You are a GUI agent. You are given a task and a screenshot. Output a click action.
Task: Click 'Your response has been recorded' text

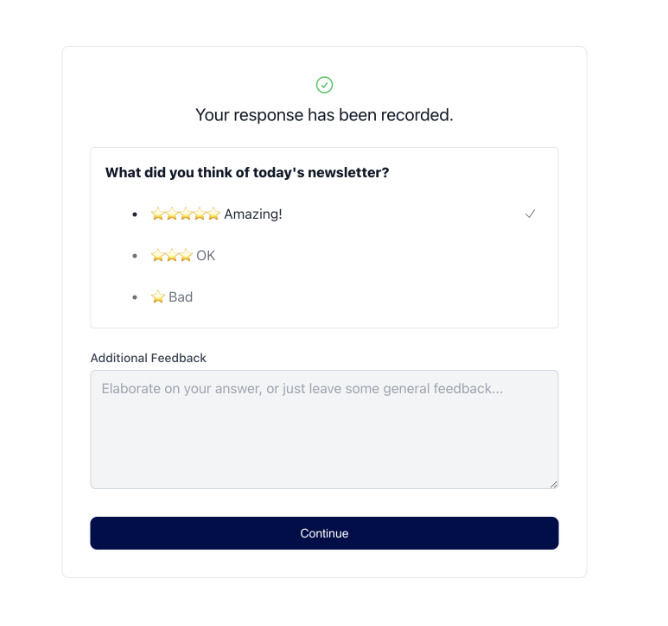click(324, 115)
